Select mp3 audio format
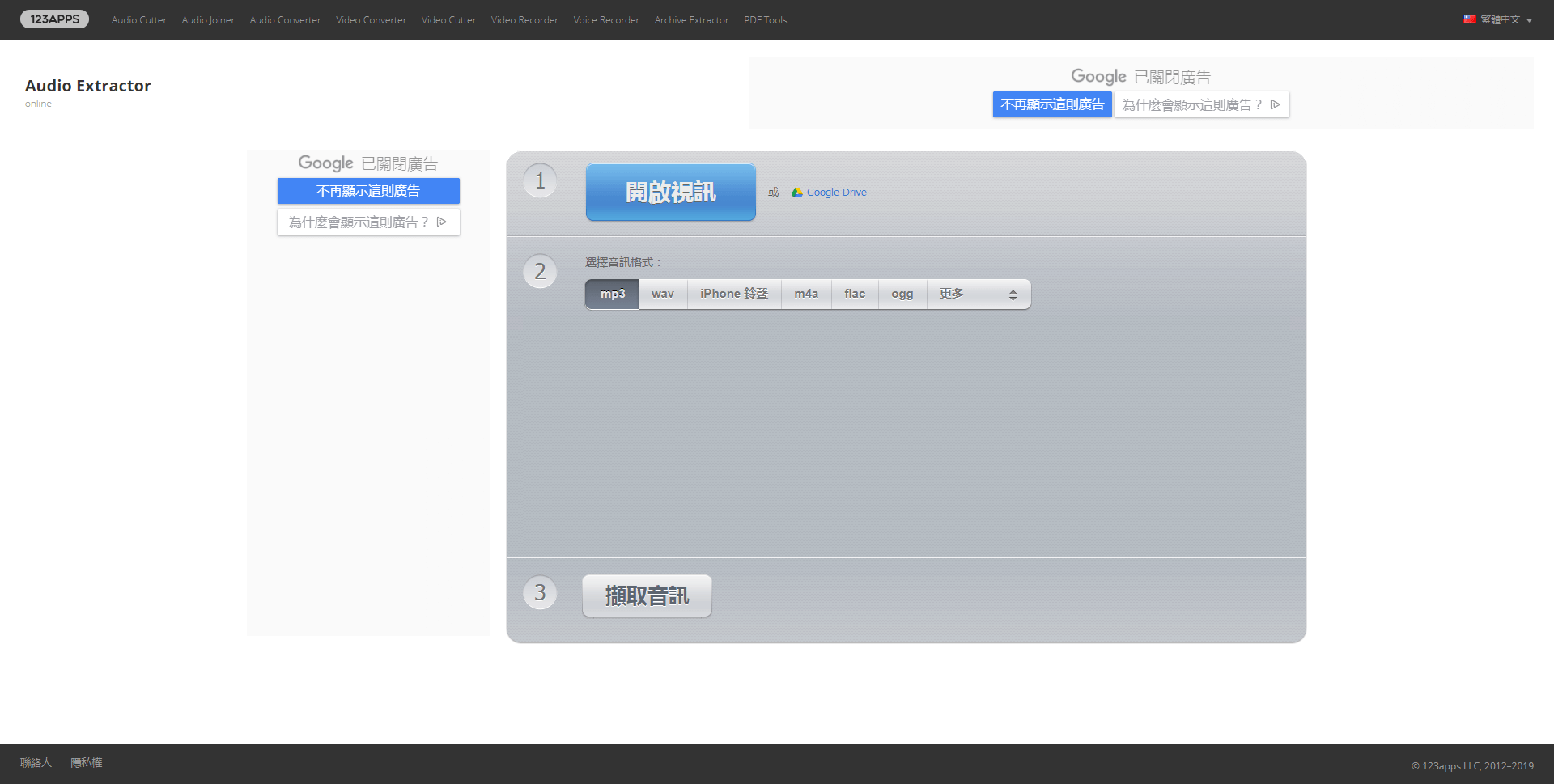Image resolution: width=1554 pixels, height=784 pixels. tap(613, 294)
